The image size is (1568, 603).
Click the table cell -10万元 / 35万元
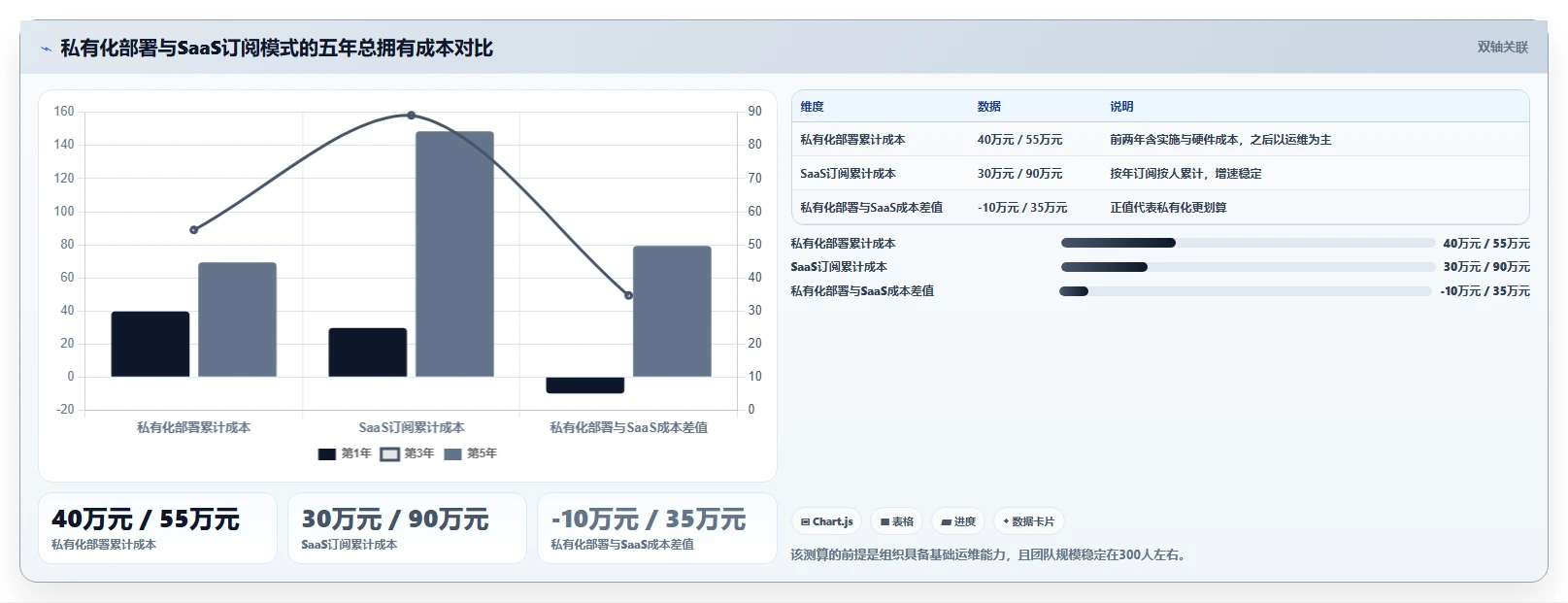point(1022,208)
